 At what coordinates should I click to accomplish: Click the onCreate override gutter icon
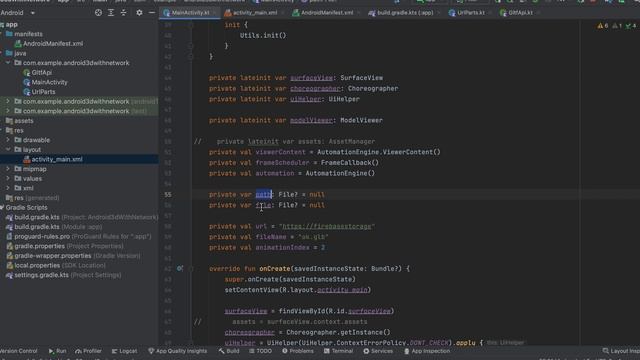click(x=180, y=269)
